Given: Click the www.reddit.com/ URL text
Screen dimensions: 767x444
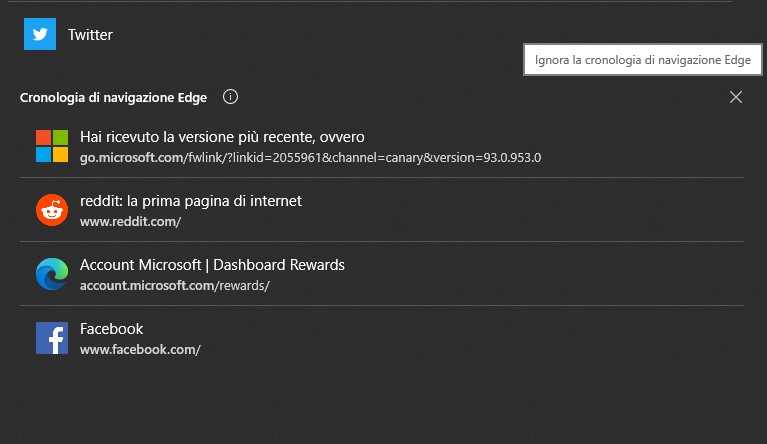Looking at the screenshot, I should point(131,222).
